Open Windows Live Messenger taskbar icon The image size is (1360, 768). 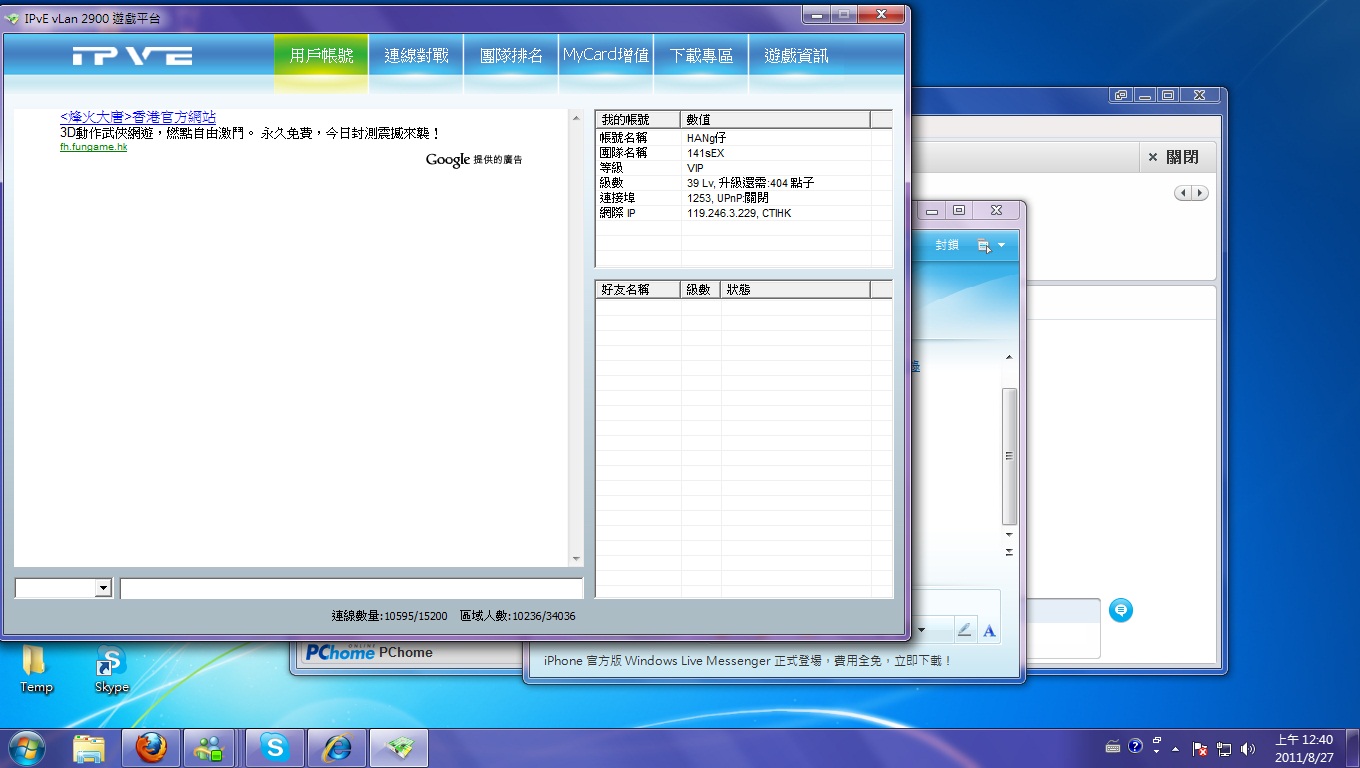pos(210,748)
